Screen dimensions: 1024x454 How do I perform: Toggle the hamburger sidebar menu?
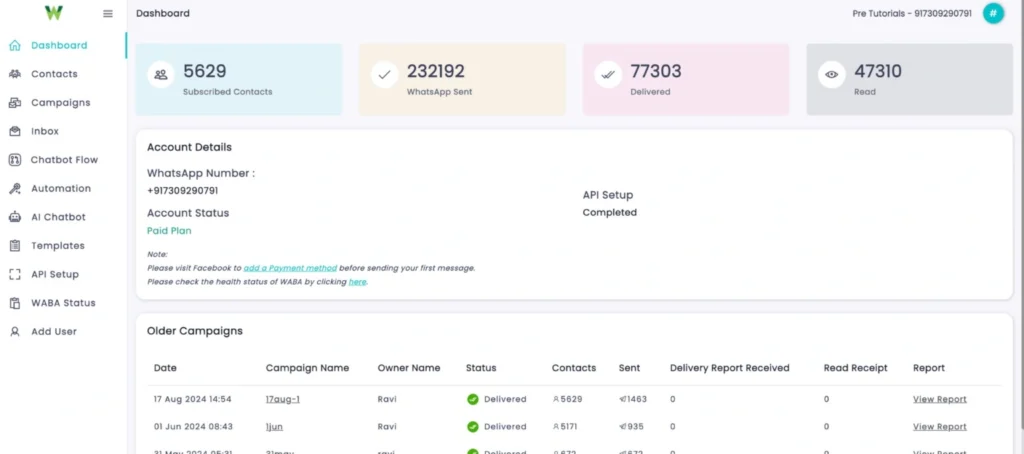pos(108,14)
